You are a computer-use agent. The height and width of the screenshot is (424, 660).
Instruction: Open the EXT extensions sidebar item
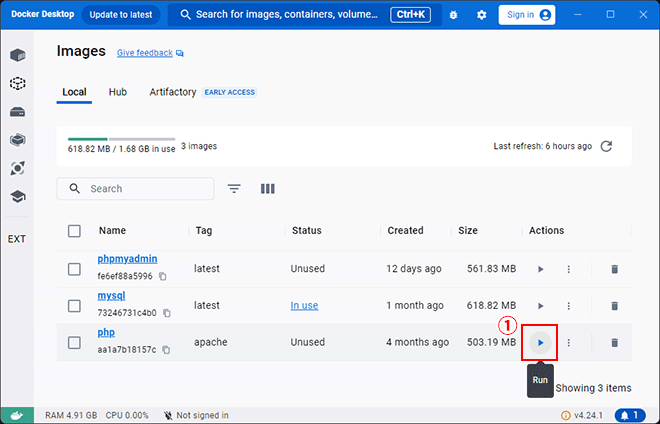tap(17, 239)
